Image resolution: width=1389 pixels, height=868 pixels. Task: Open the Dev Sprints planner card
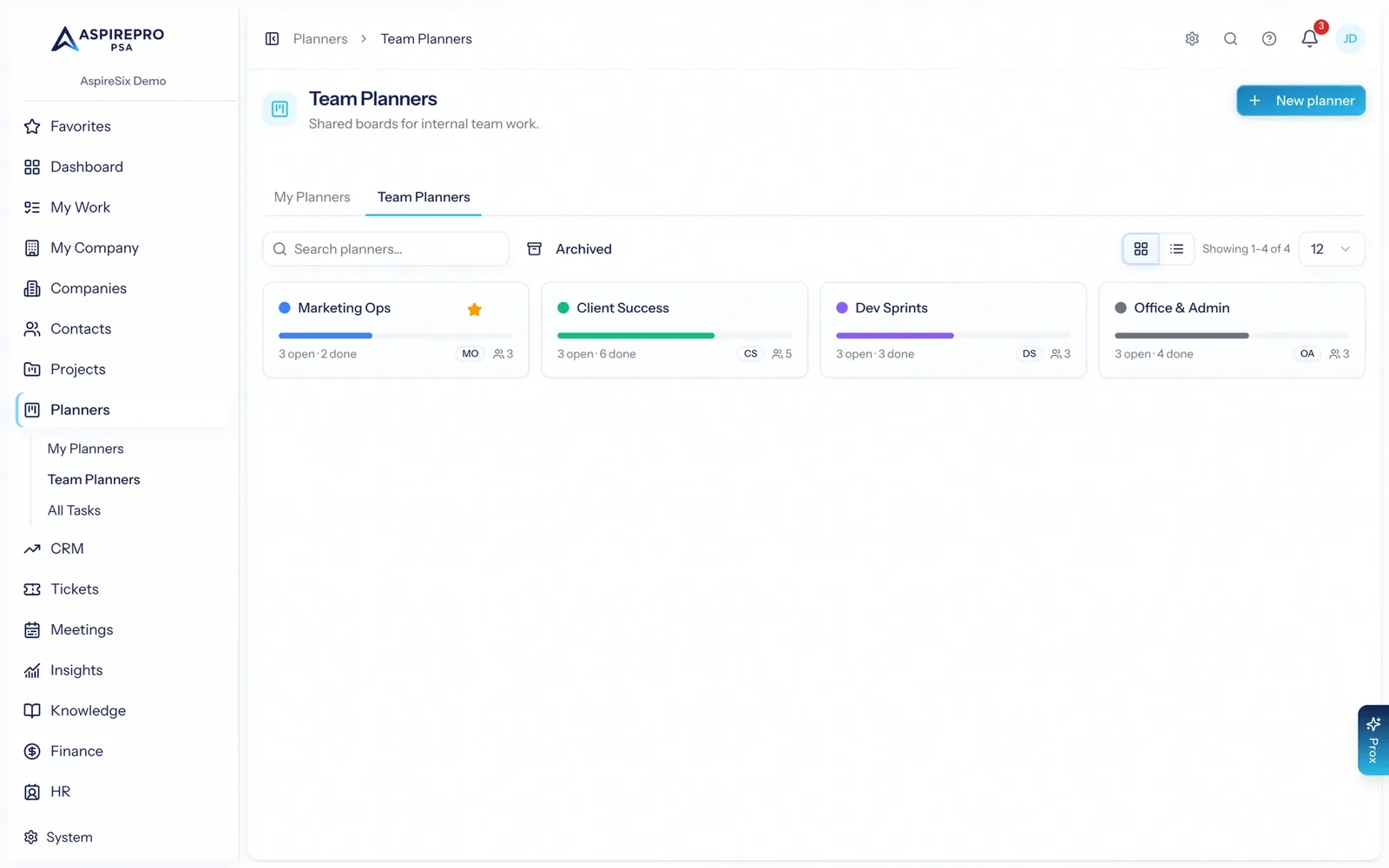(953, 330)
